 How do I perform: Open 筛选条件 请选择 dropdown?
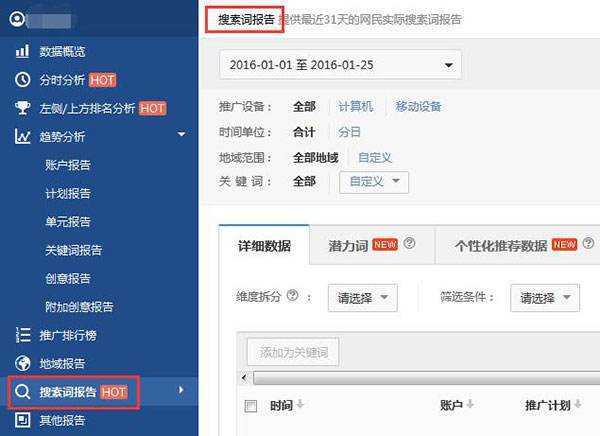[545, 297]
